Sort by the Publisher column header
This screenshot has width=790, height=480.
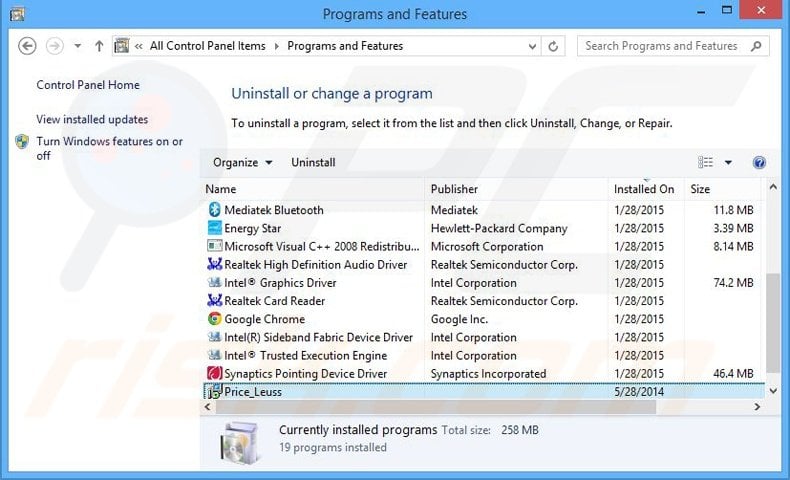click(x=517, y=189)
